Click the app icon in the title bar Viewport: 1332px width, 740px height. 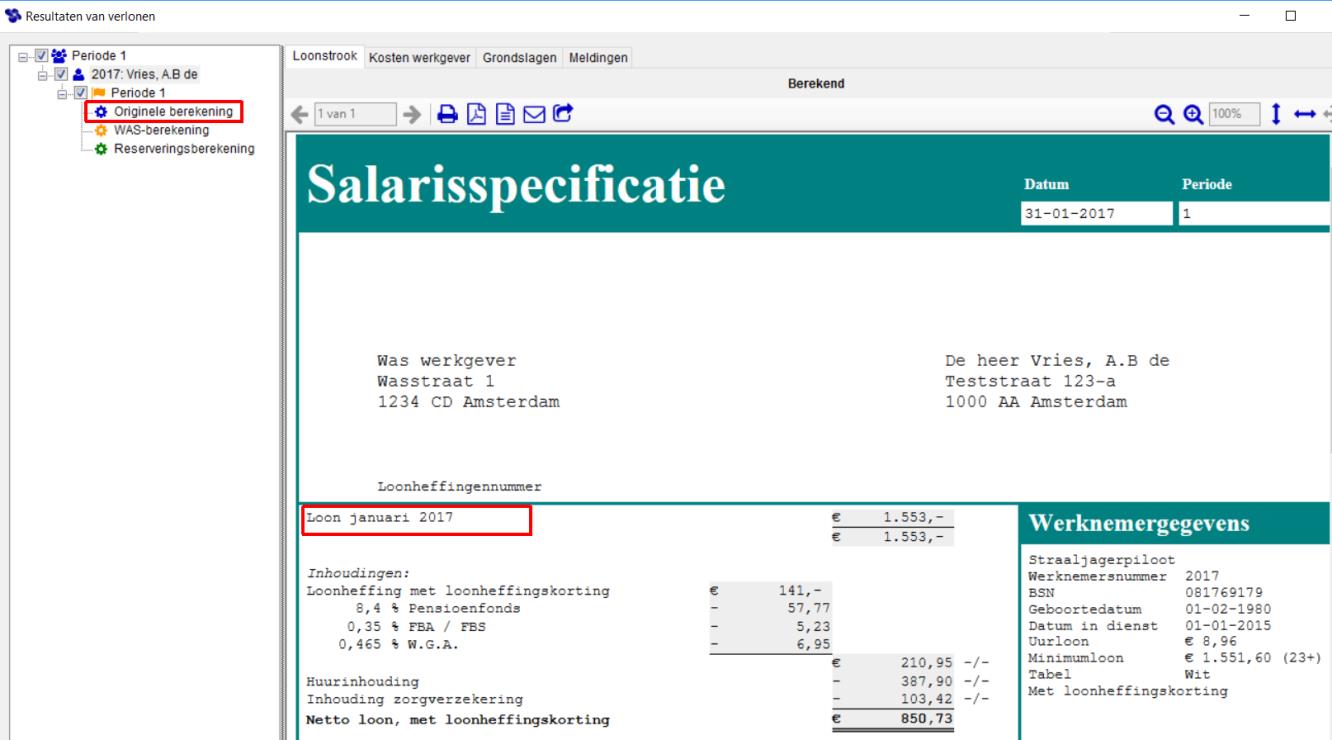coord(13,16)
